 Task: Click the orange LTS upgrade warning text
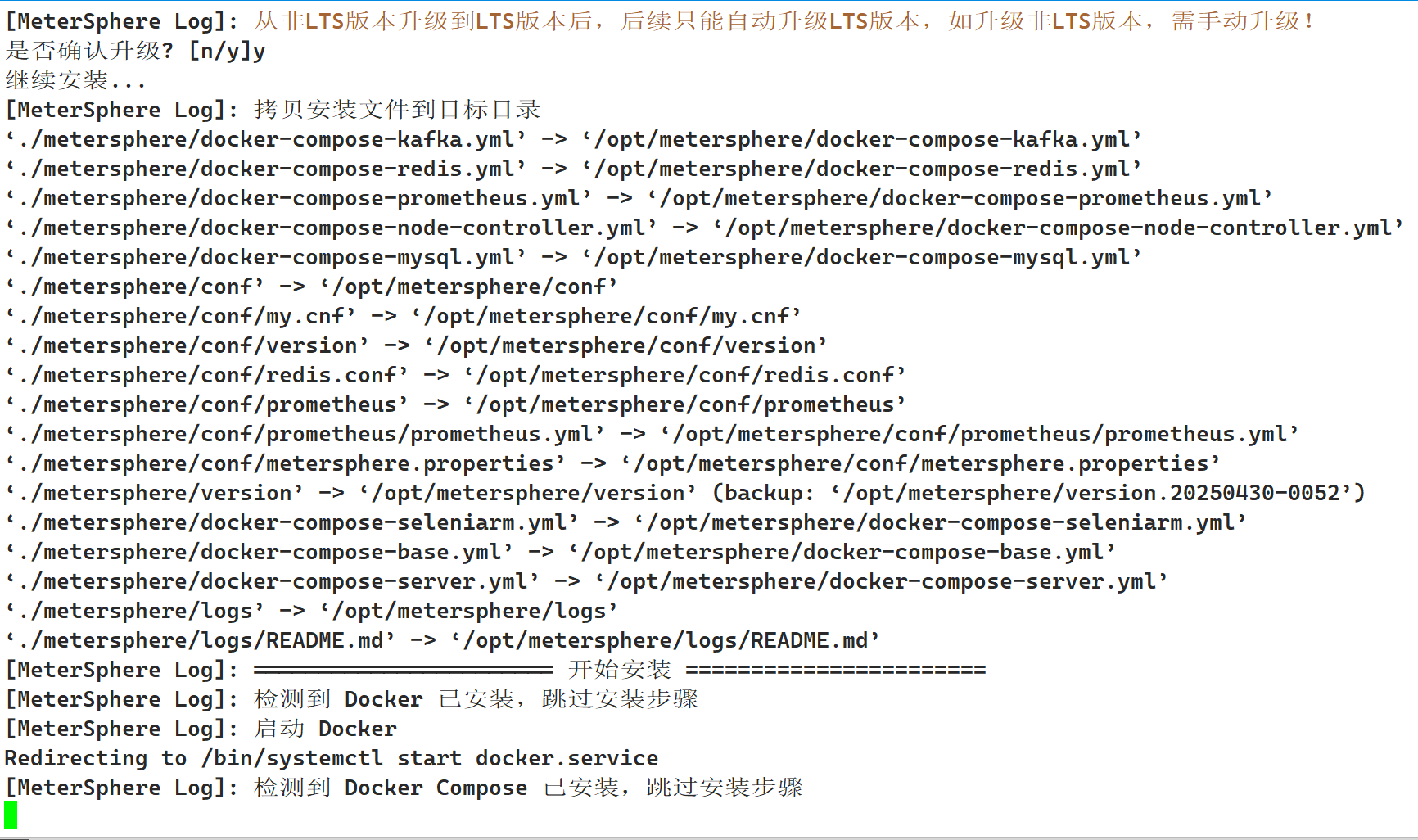click(x=783, y=21)
